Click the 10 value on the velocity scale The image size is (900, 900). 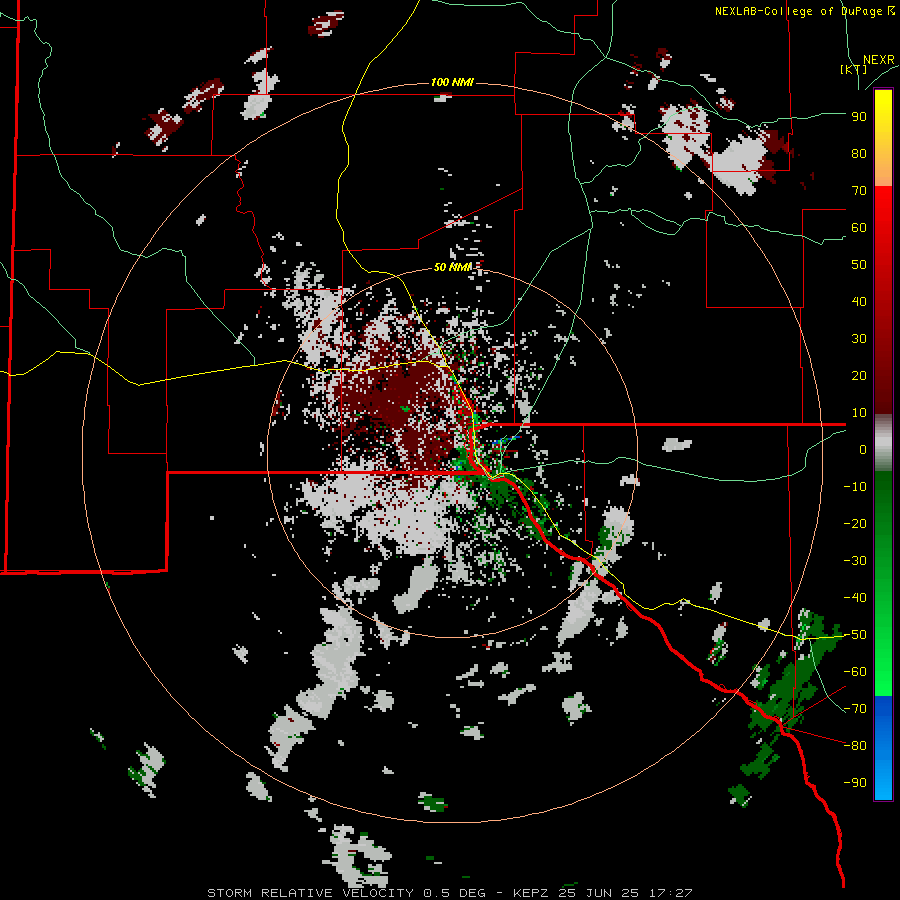tap(859, 413)
